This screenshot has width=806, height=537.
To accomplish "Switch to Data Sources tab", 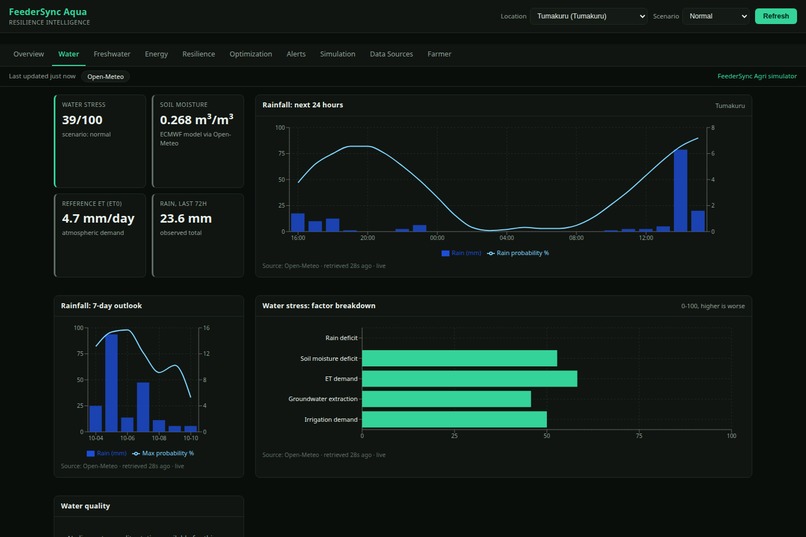I will pyautogui.click(x=391, y=54).
